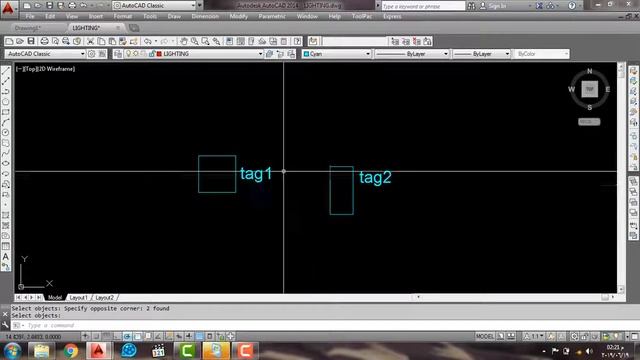
Task: Toggle the LIGHTING layer freeze sun icon
Action: click(x=136, y=54)
